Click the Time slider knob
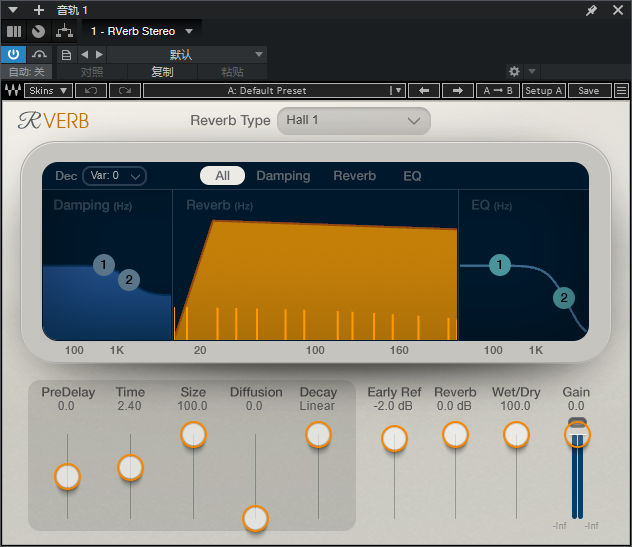Viewport: 632px width, 547px height. pyautogui.click(x=130, y=468)
